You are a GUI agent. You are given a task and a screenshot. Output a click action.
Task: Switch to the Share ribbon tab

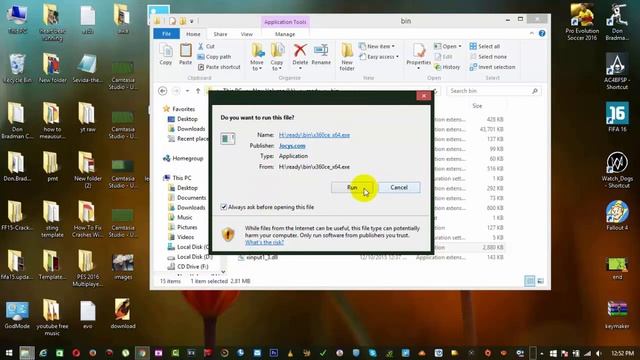pos(220,34)
